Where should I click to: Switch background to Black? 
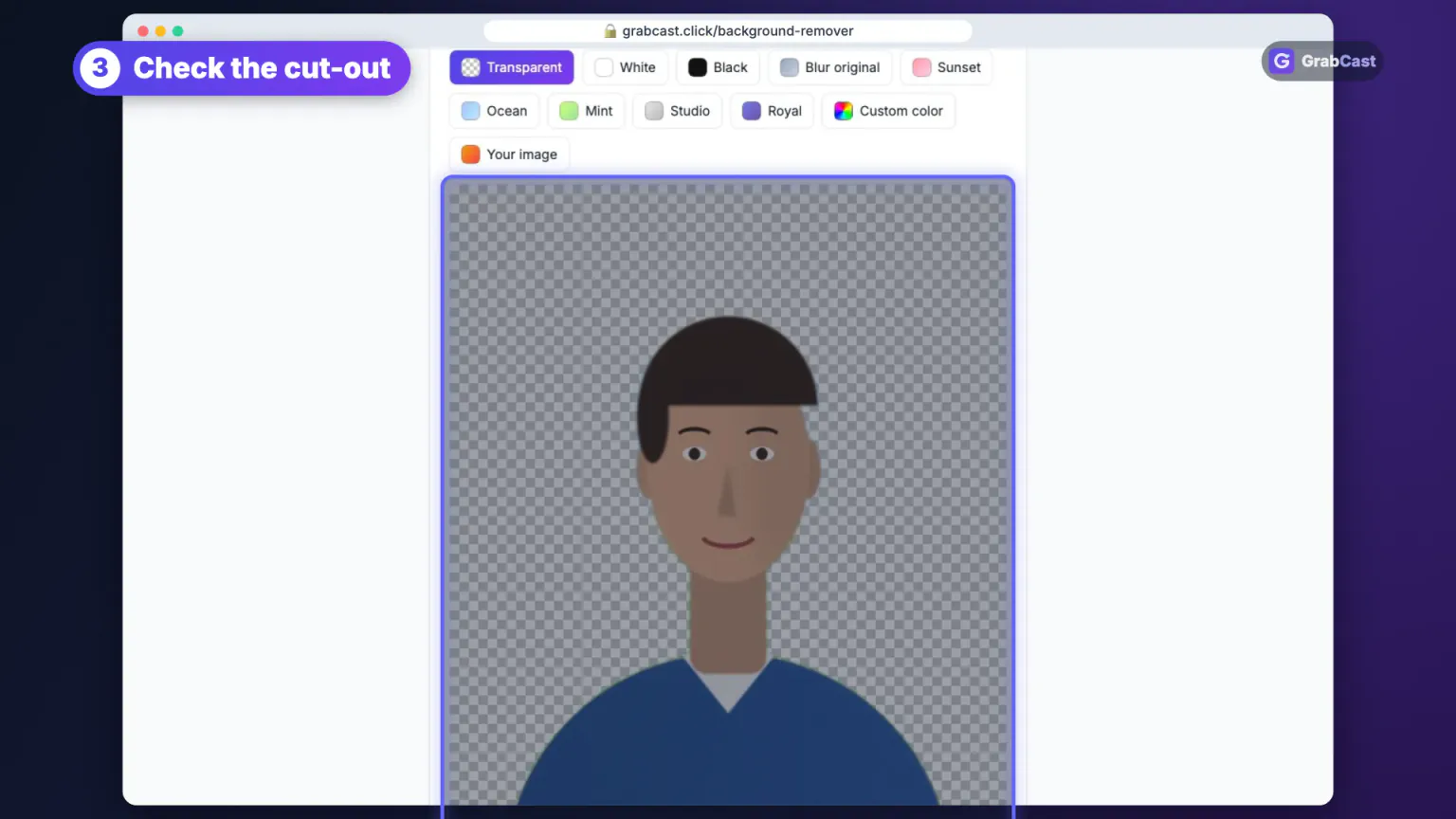point(718,67)
